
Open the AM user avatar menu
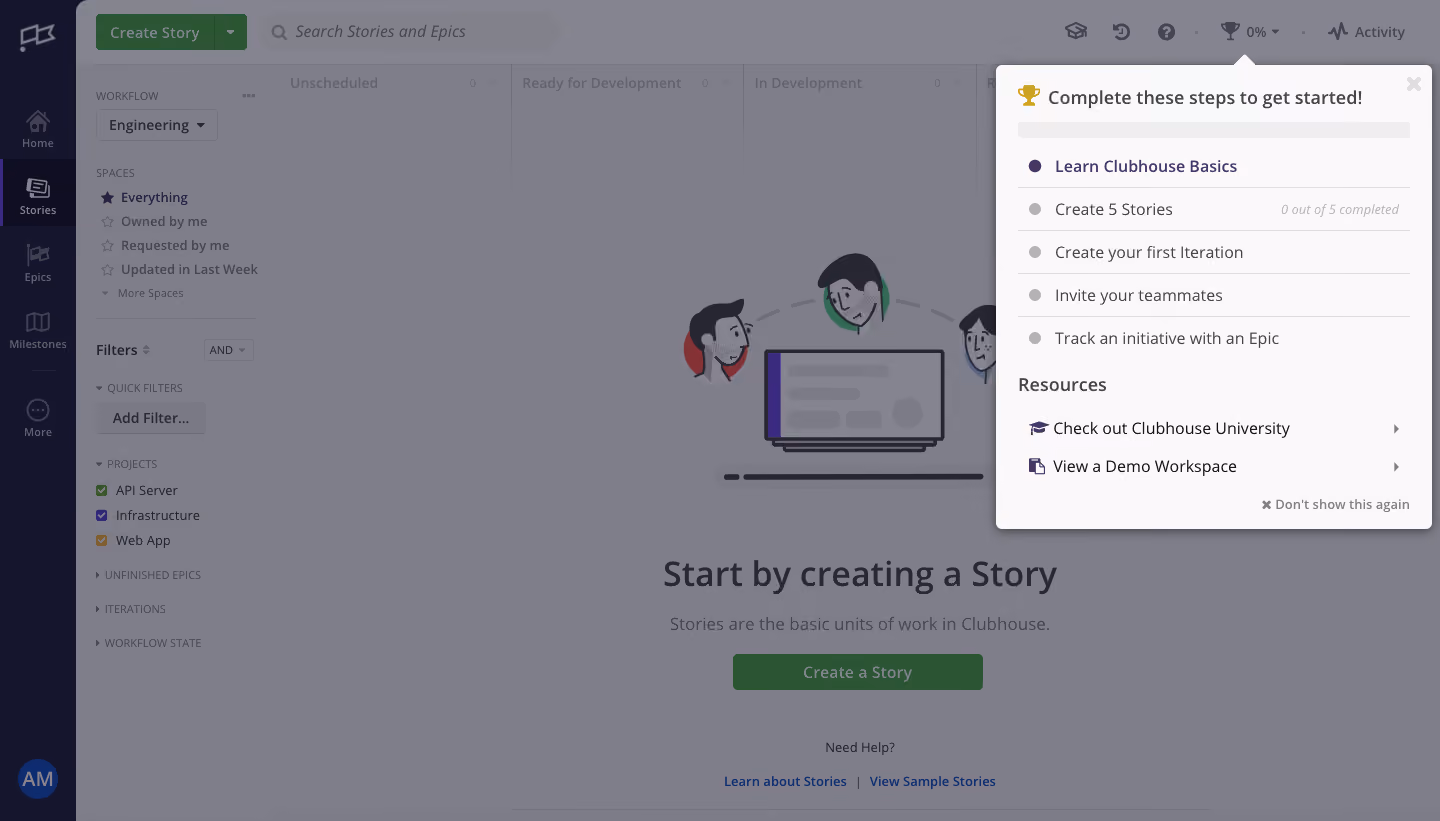[38, 779]
